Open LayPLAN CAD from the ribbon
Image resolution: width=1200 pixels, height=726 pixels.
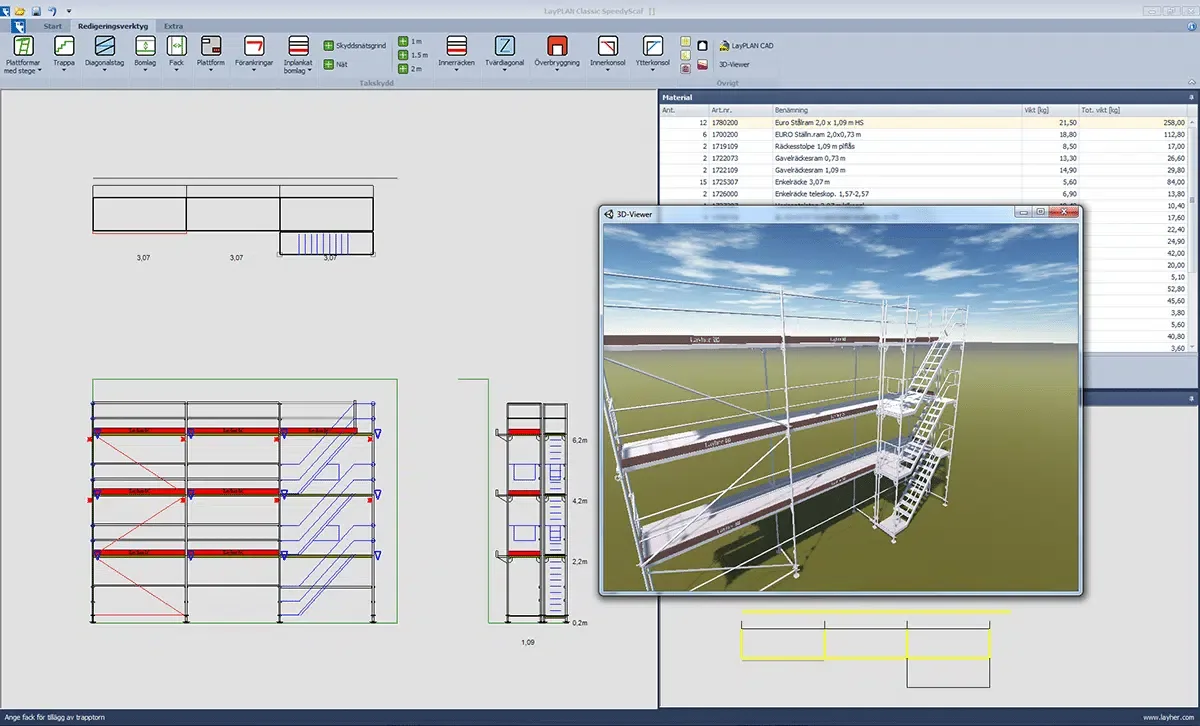(747, 46)
